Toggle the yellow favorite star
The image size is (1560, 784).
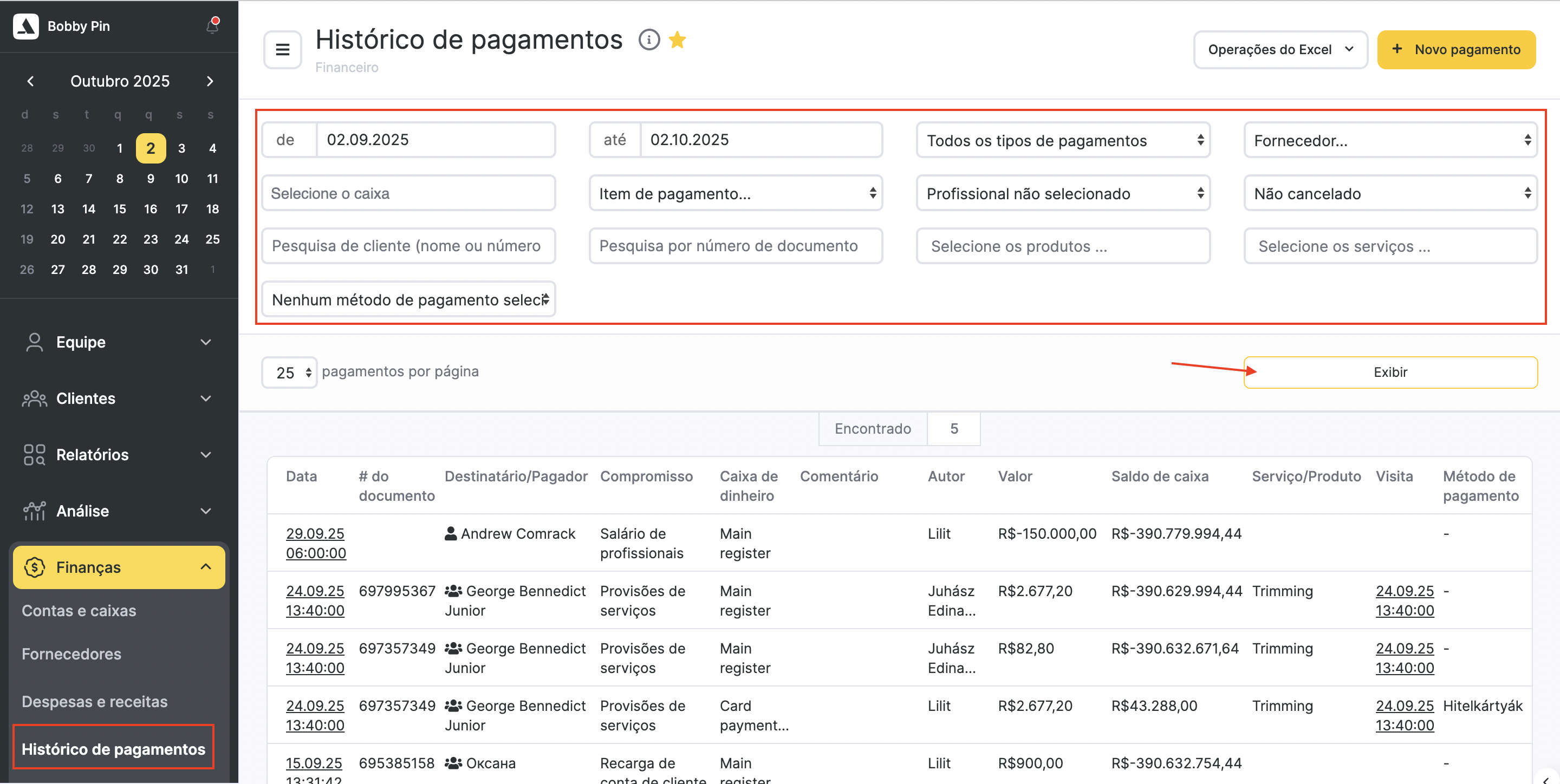[x=677, y=40]
